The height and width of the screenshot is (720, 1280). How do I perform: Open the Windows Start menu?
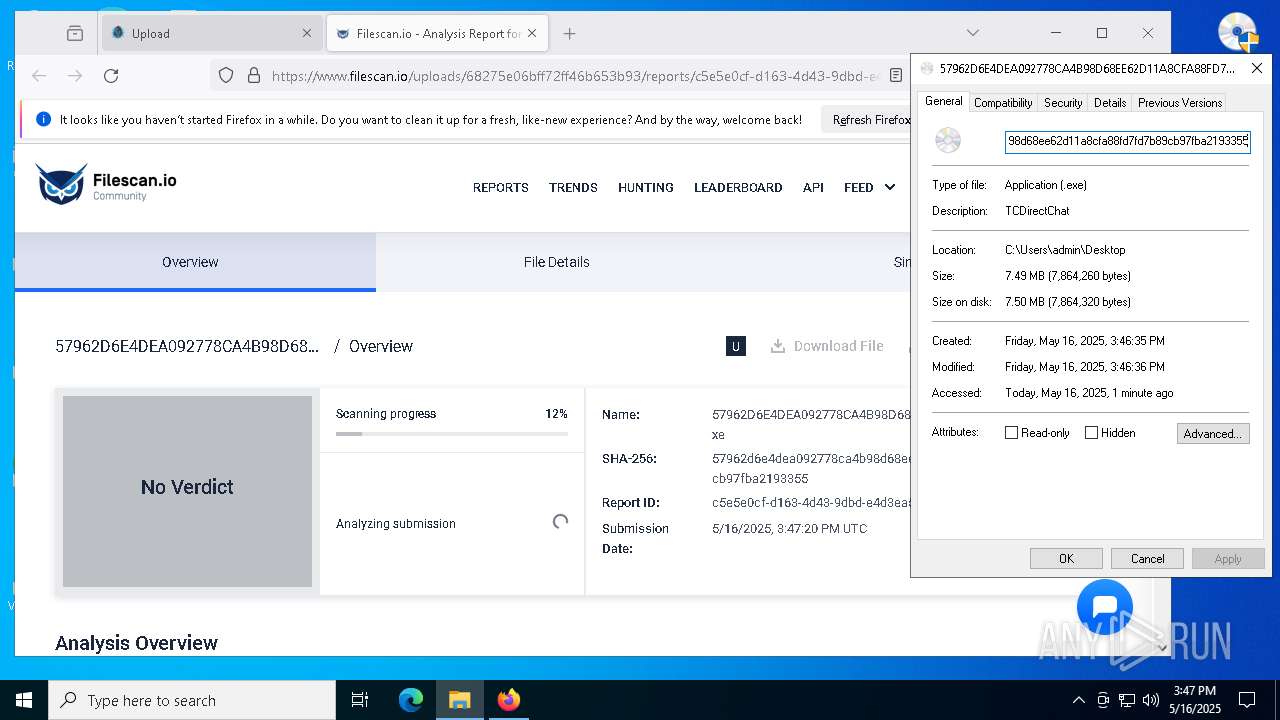[24, 700]
